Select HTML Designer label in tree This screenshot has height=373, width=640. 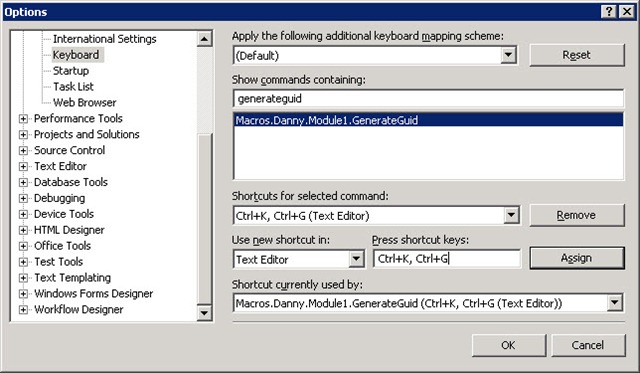[69, 230]
